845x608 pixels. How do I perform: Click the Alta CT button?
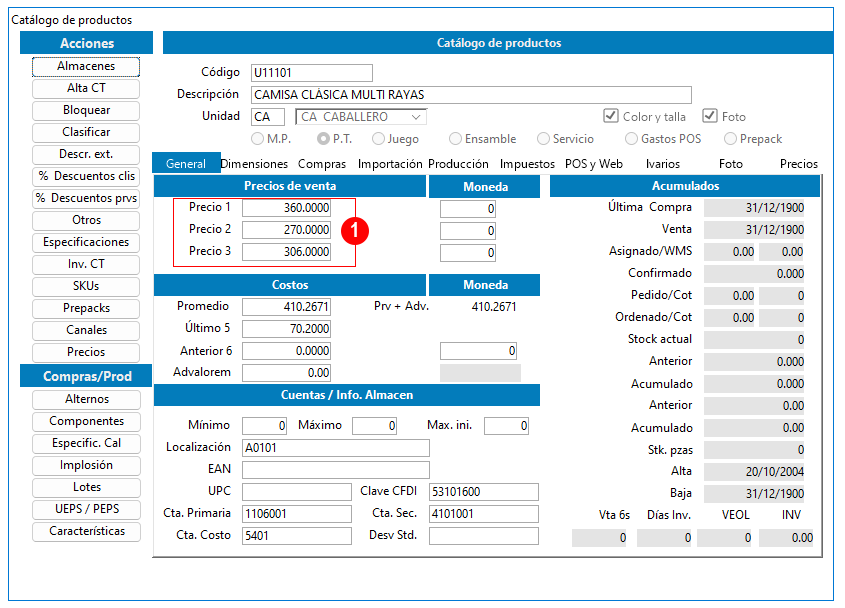(x=86, y=88)
